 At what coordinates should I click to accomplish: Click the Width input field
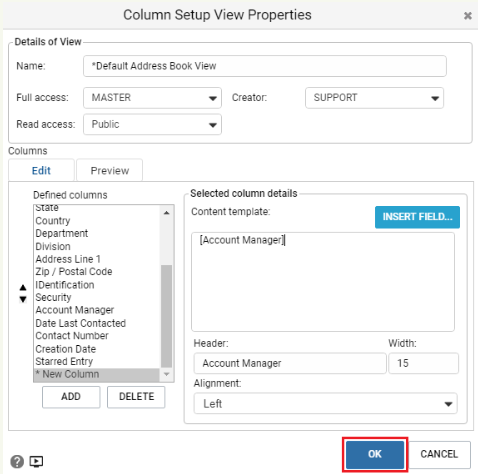(424, 363)
